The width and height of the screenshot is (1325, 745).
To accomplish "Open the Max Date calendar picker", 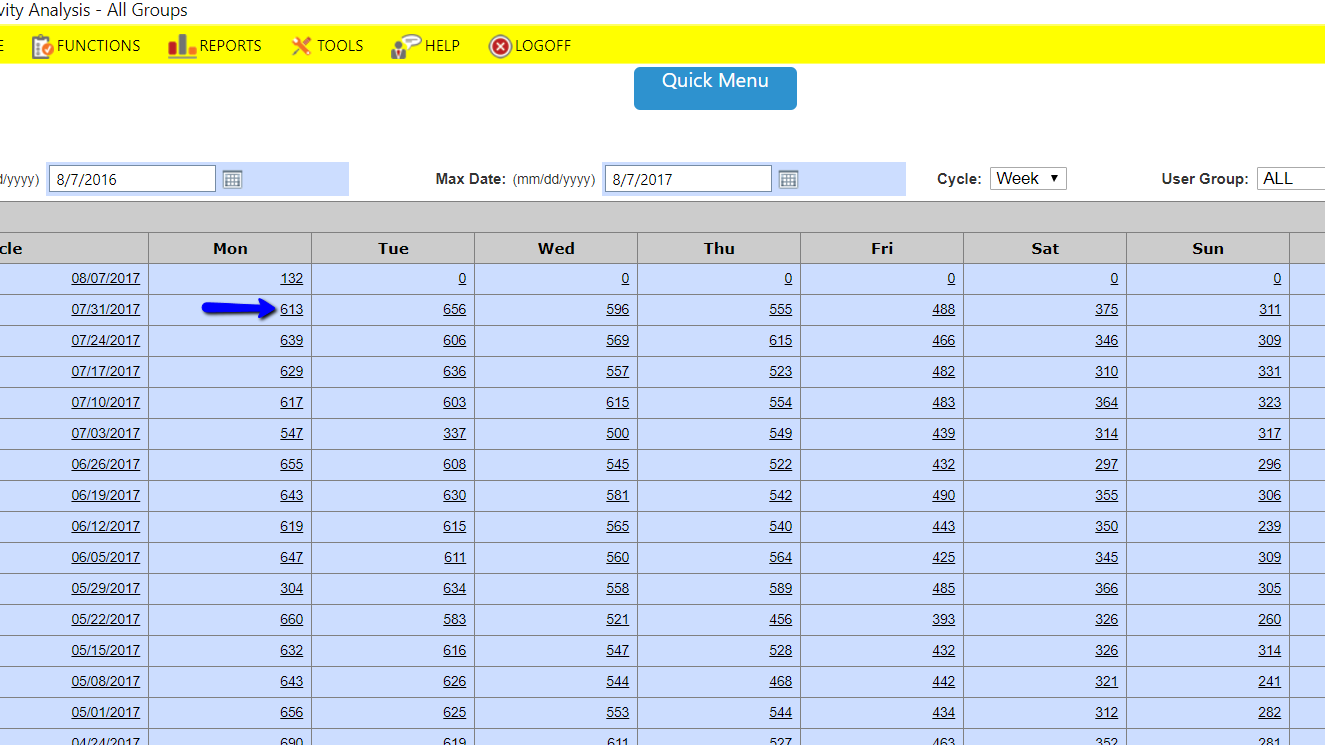I will 788,178.
